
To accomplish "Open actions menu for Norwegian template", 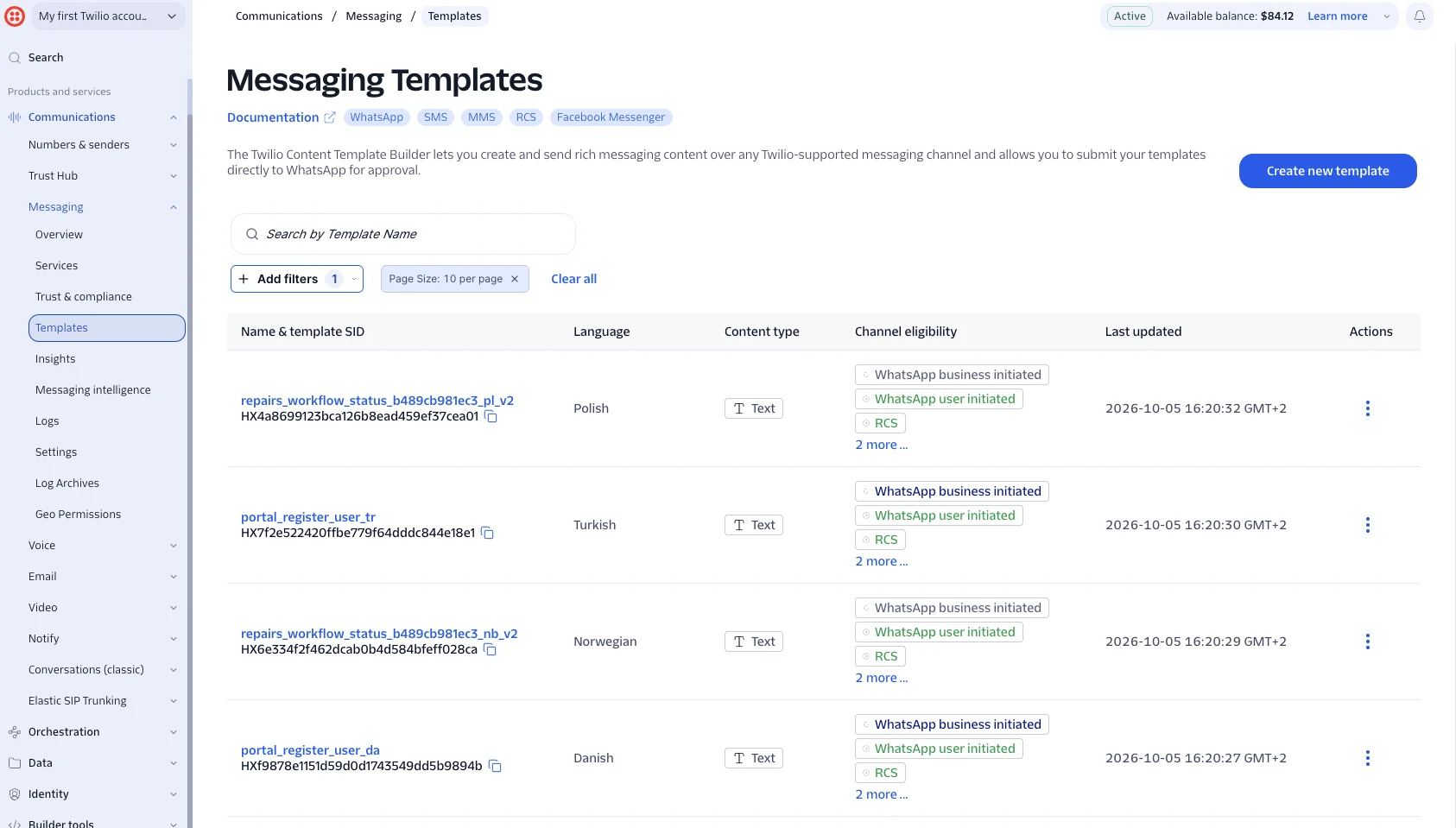I will click(x=1367, y=642).
